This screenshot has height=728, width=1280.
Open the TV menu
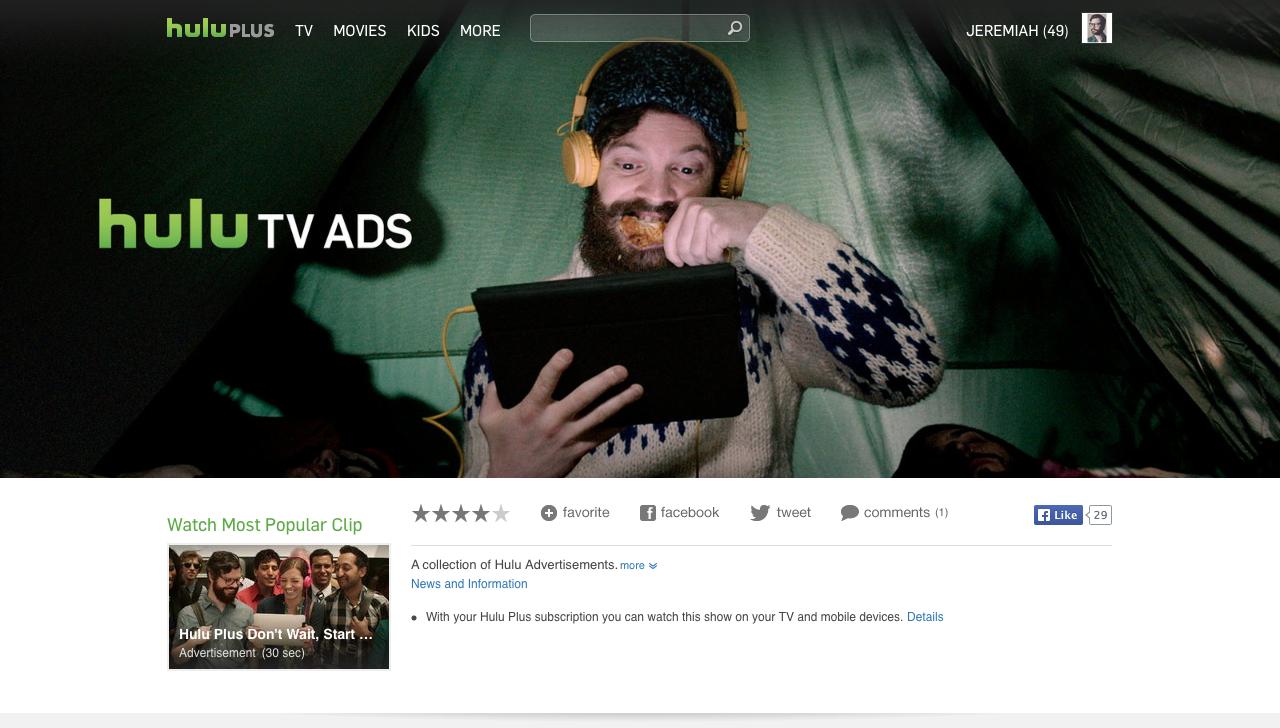tap(304, 31)
